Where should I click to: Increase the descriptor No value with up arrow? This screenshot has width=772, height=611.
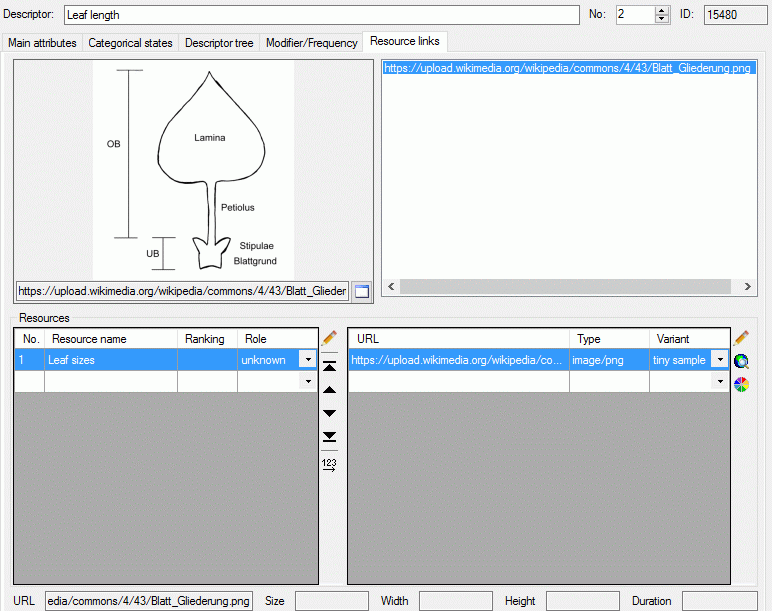pyautogui.click(x=661, y=10)
